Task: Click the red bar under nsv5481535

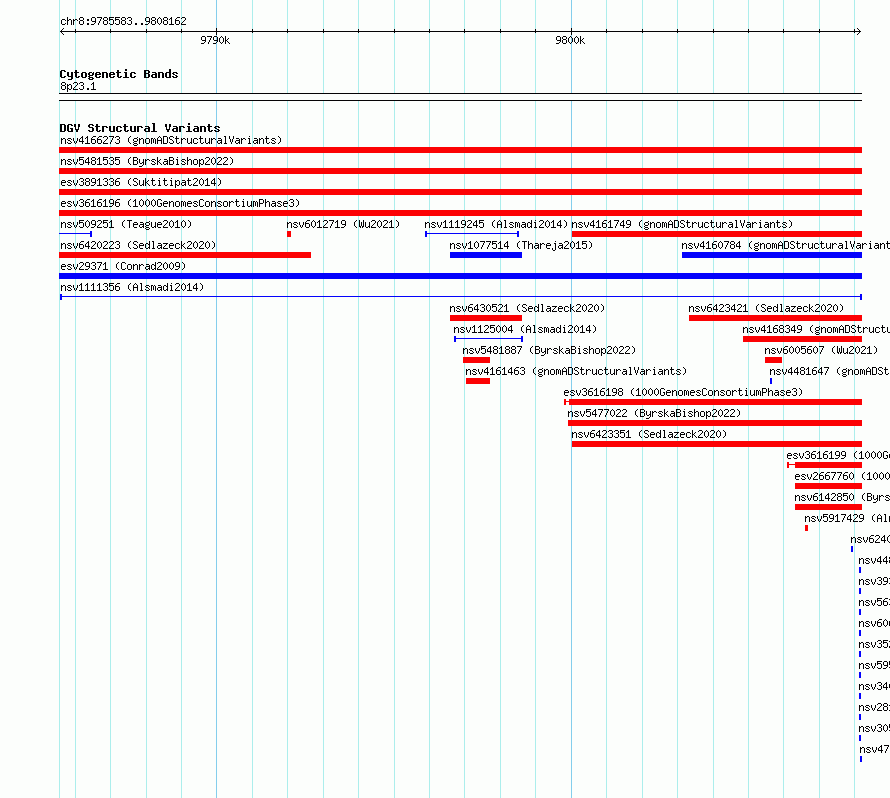Action: click(460, 171)
